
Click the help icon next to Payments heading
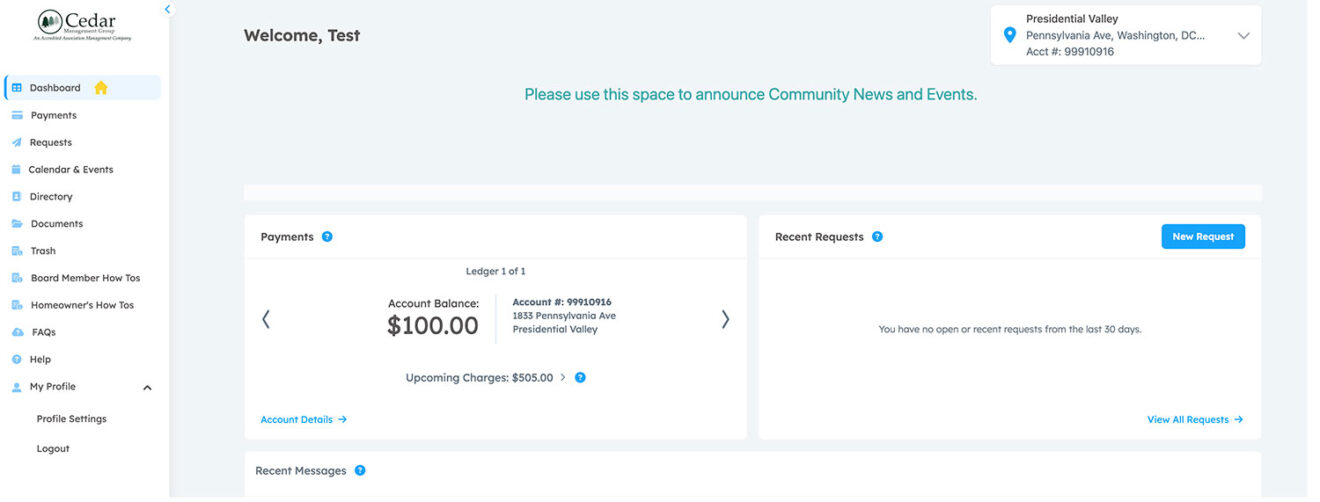coord(327,237)
